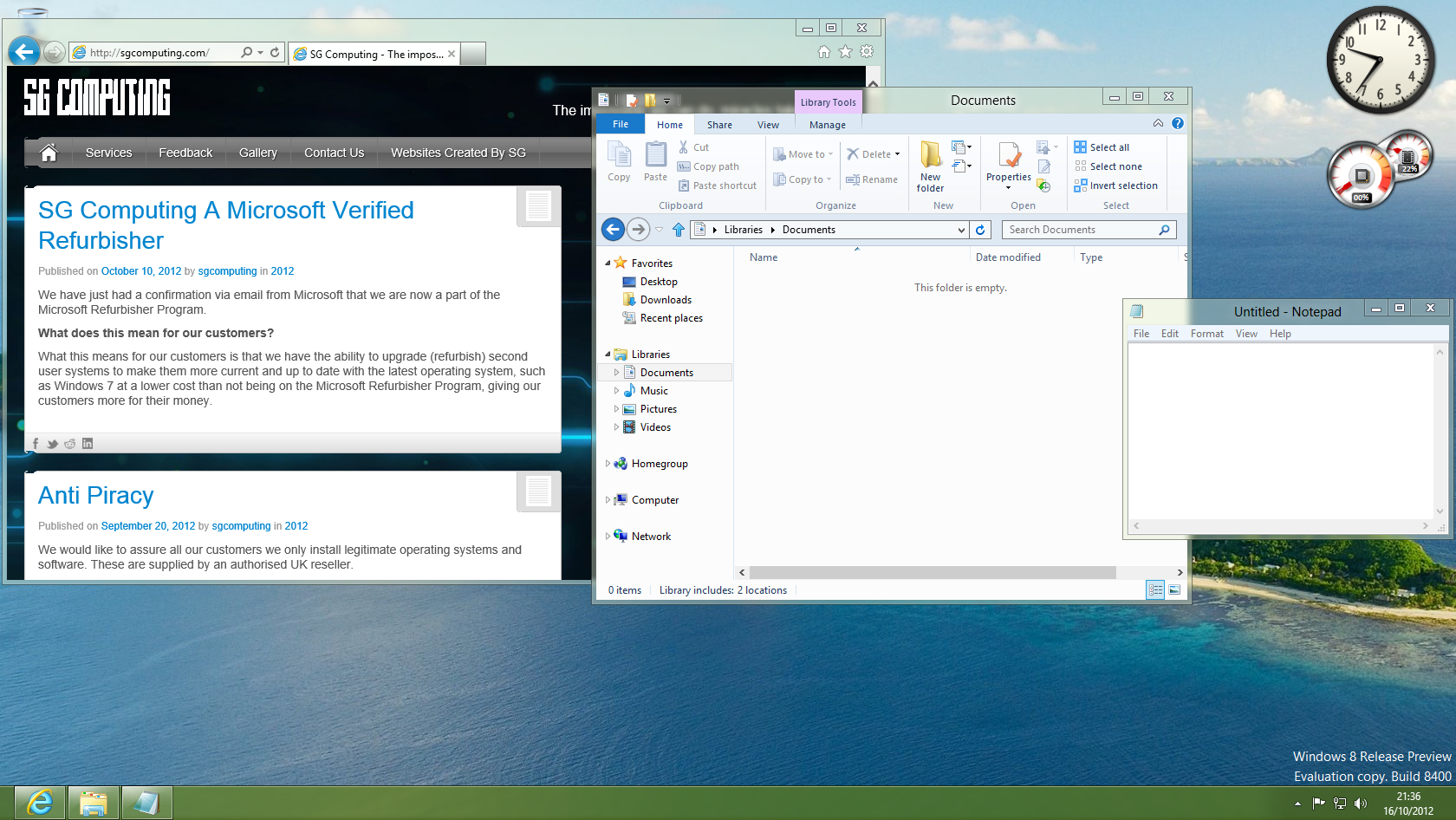
Task: Click Internet Explorer back button
Action: [x=24, y=52]
